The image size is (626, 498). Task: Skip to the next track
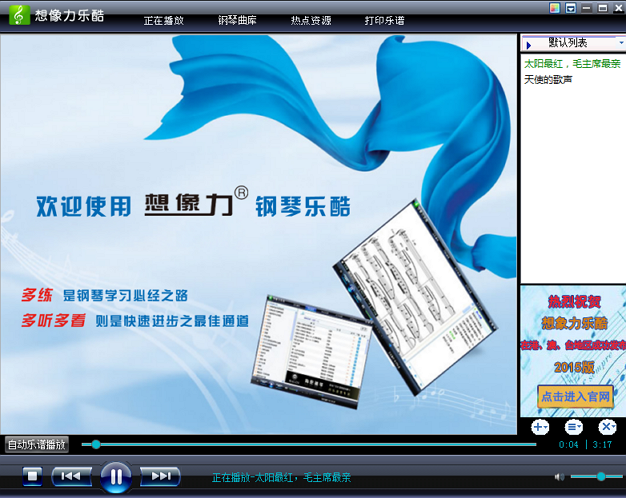(160, 476)
